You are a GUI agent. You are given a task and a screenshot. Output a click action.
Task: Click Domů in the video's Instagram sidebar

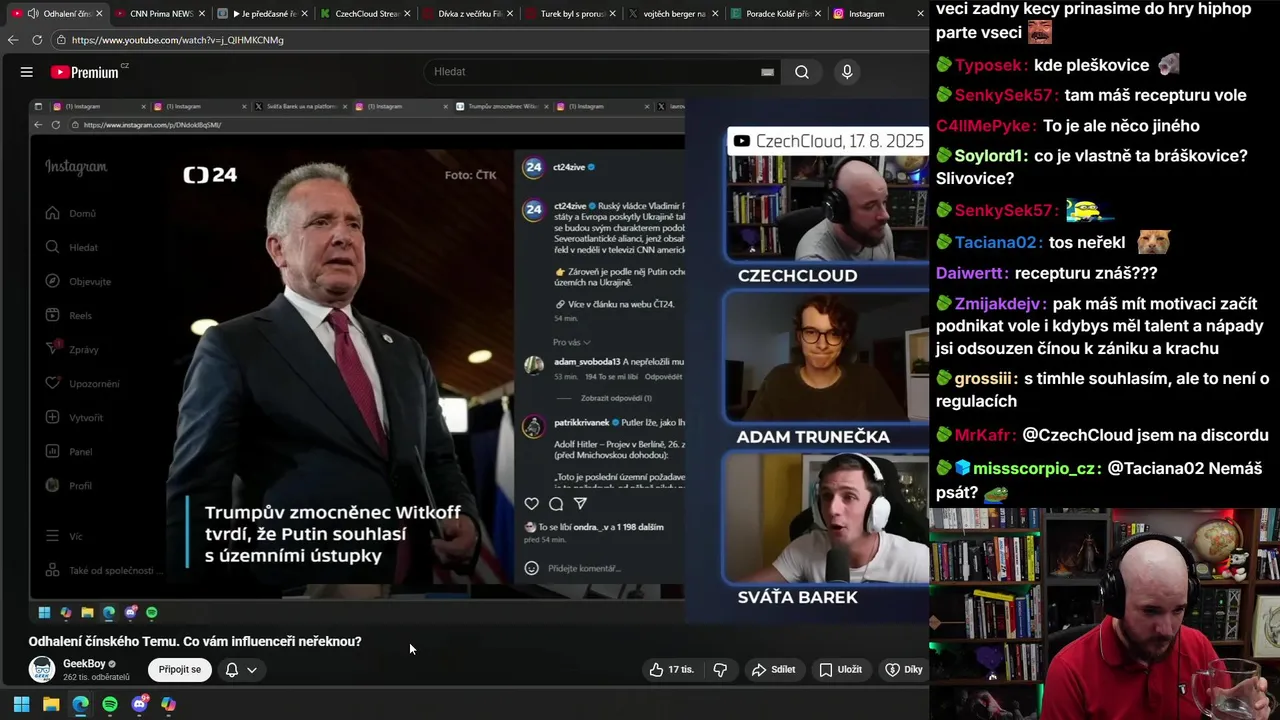[71, 213]
